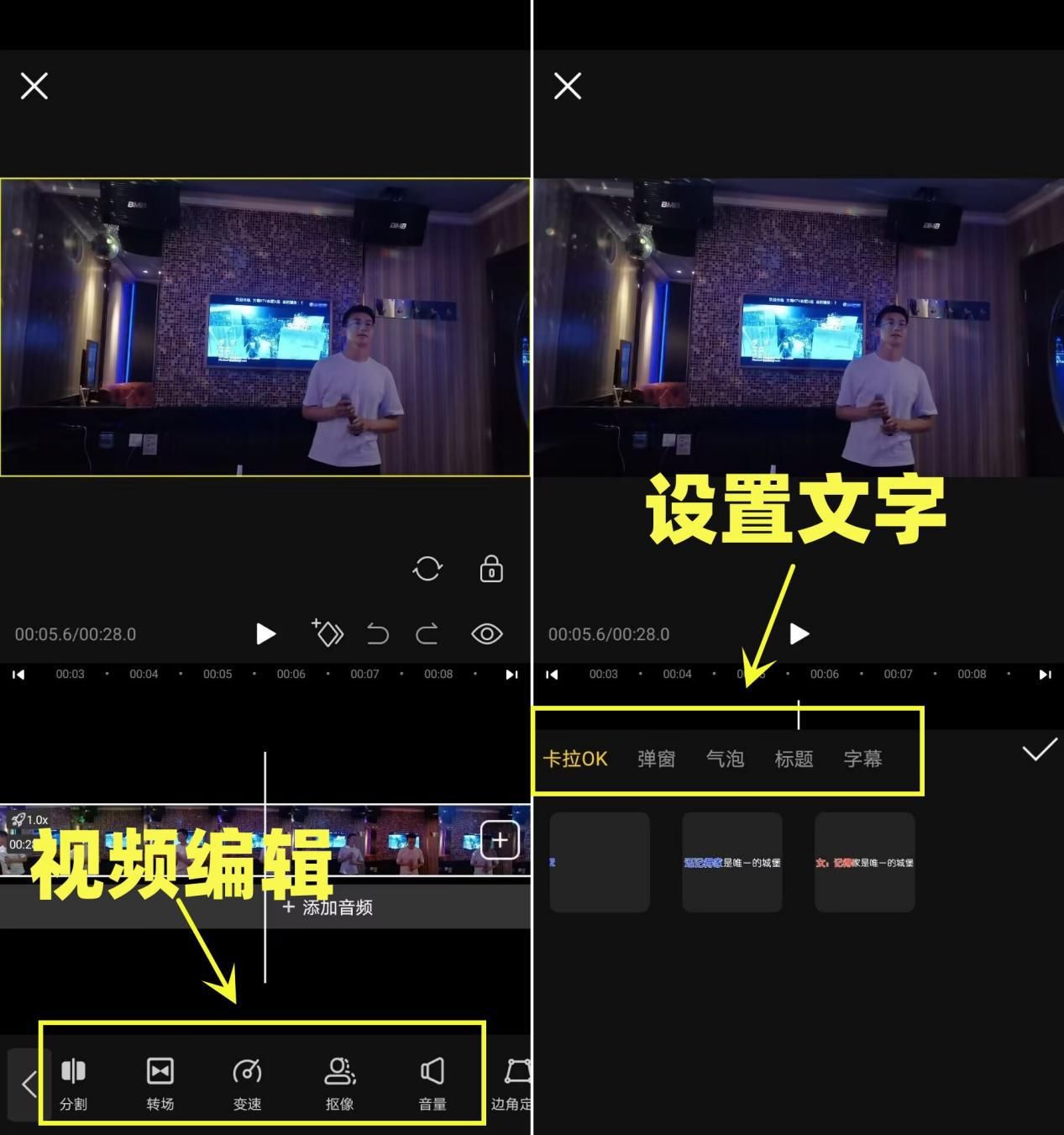The width and height of the screenshot is (1064, 1135).
Task: Switch to the 标题 (title) tab
Action: [x=793, y=759]
